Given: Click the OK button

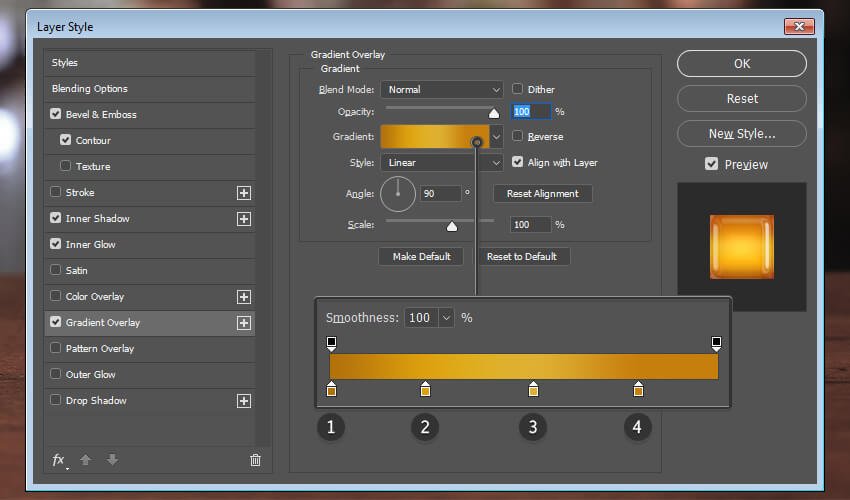Looking at the screenshot, I should pos(742,64).
